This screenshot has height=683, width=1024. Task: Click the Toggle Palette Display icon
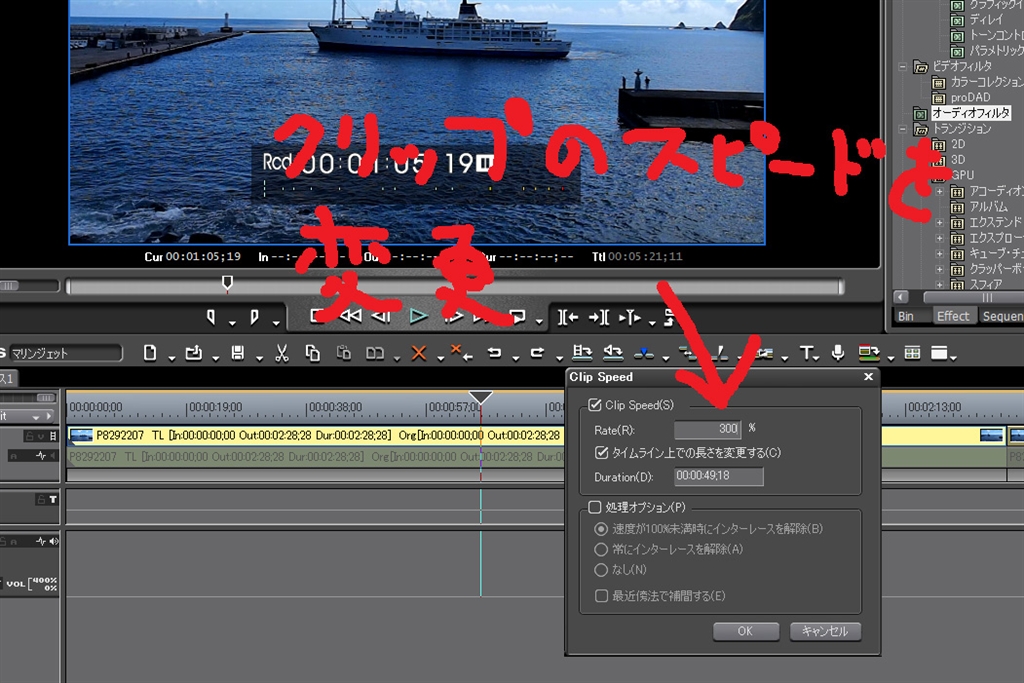click(939, 353)
